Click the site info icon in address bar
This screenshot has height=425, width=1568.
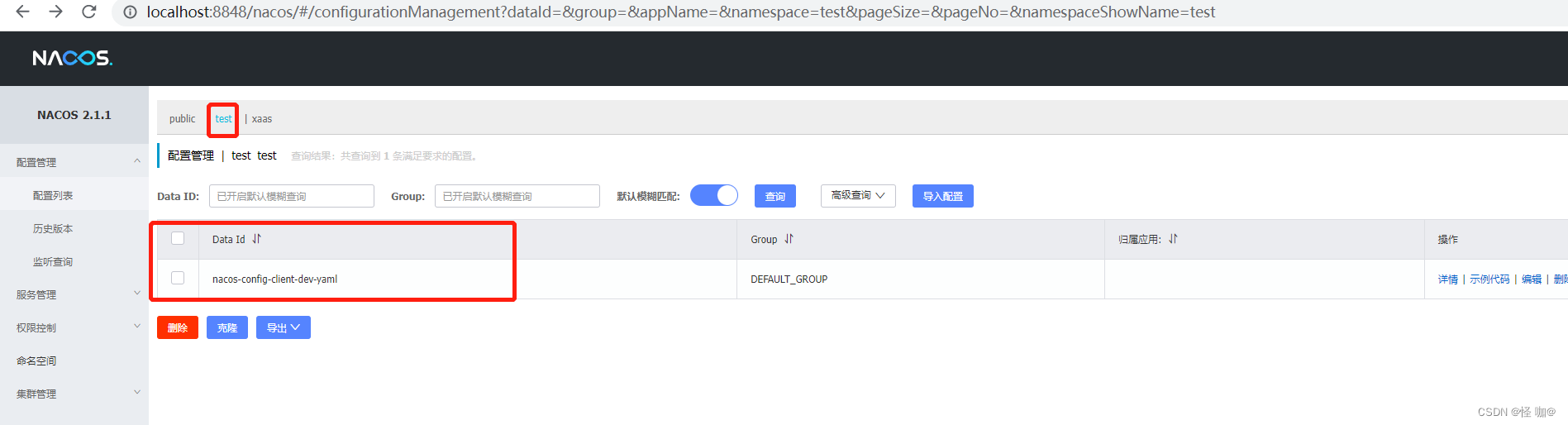point(130,12)
